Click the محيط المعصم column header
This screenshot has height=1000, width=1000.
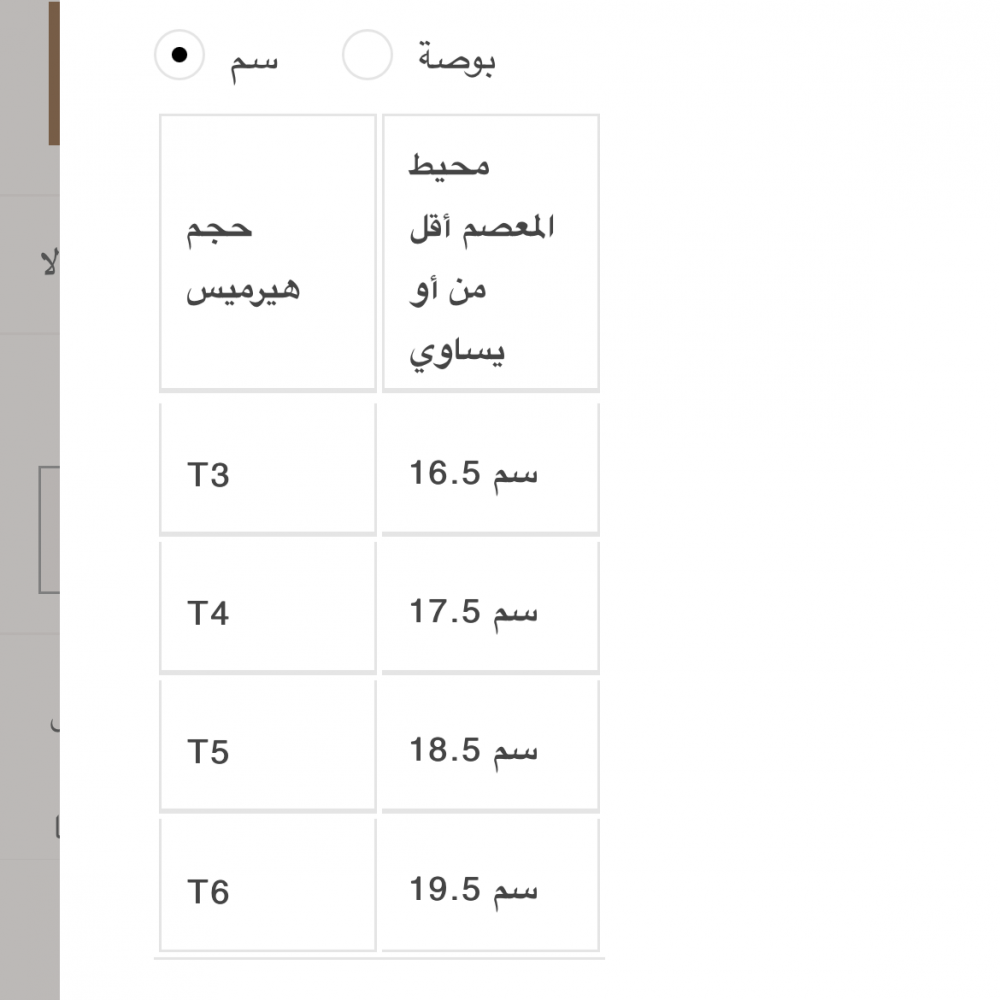[x=490, y=252]
